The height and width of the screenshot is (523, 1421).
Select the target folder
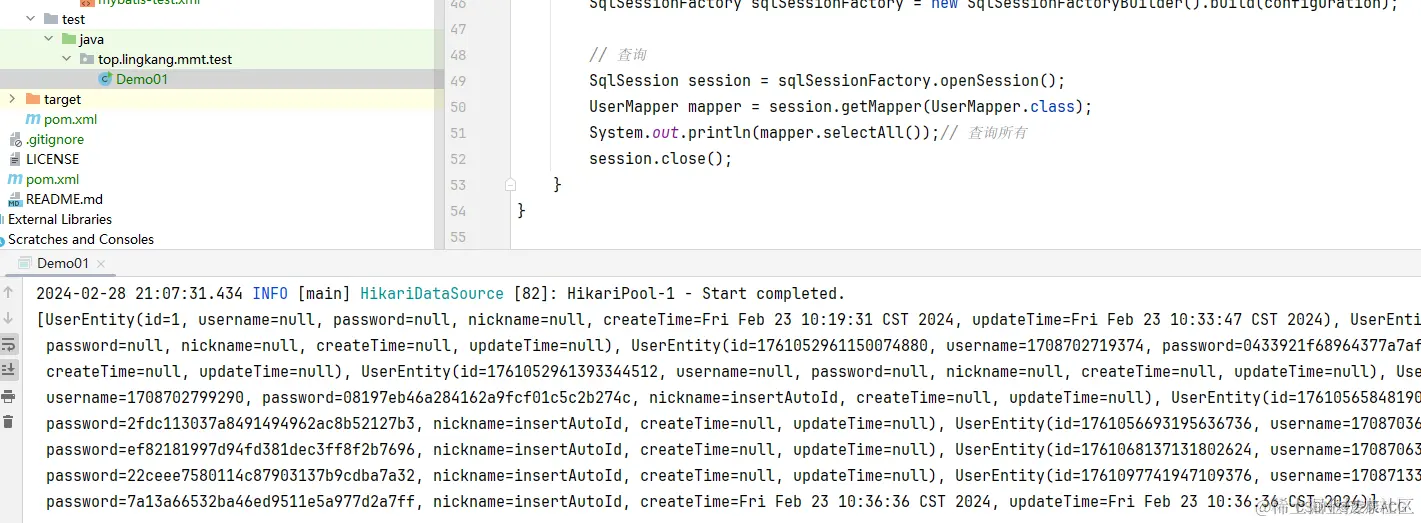(x=62, y=99)
